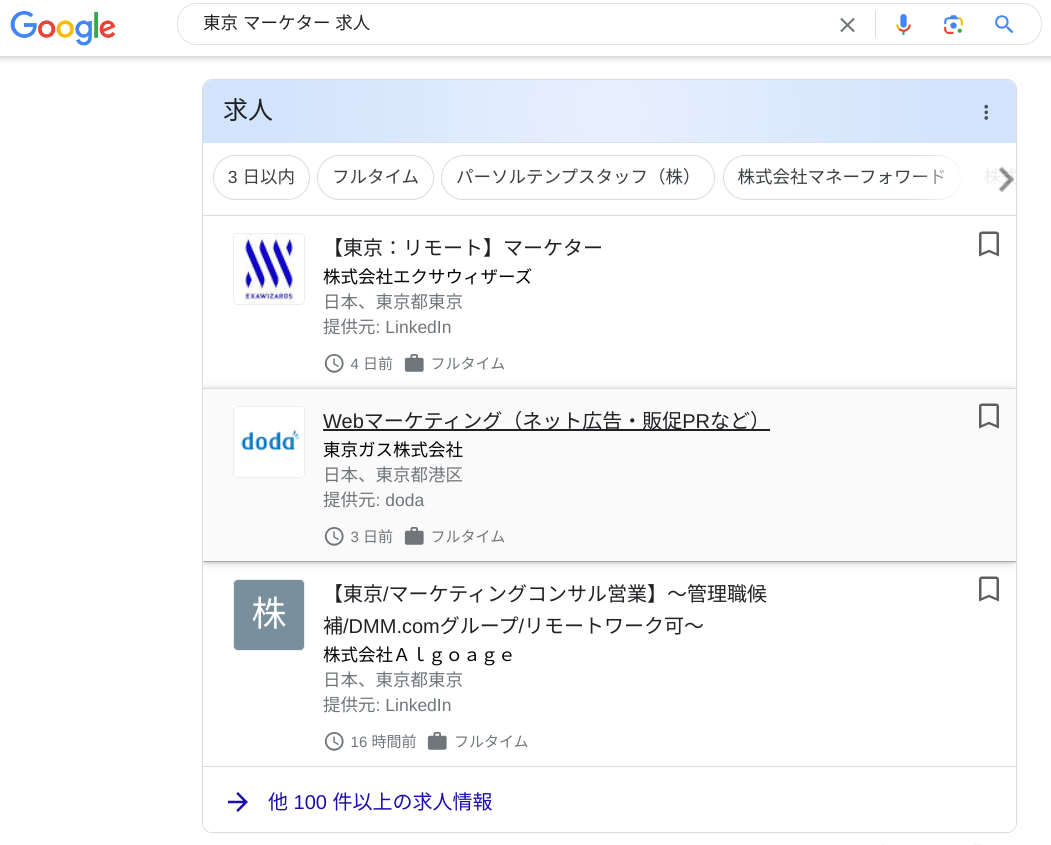Open 【東京/マーケティングコンサル営業】job listing
The image size is (1051, 845).
tap(545, 610)
